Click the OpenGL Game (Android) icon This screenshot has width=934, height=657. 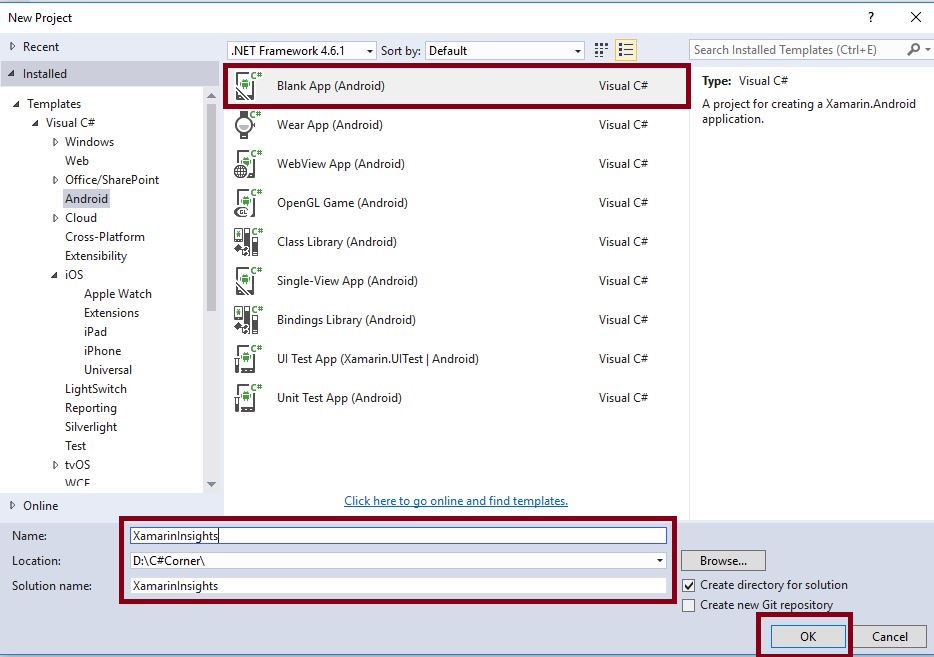[247, 203]
